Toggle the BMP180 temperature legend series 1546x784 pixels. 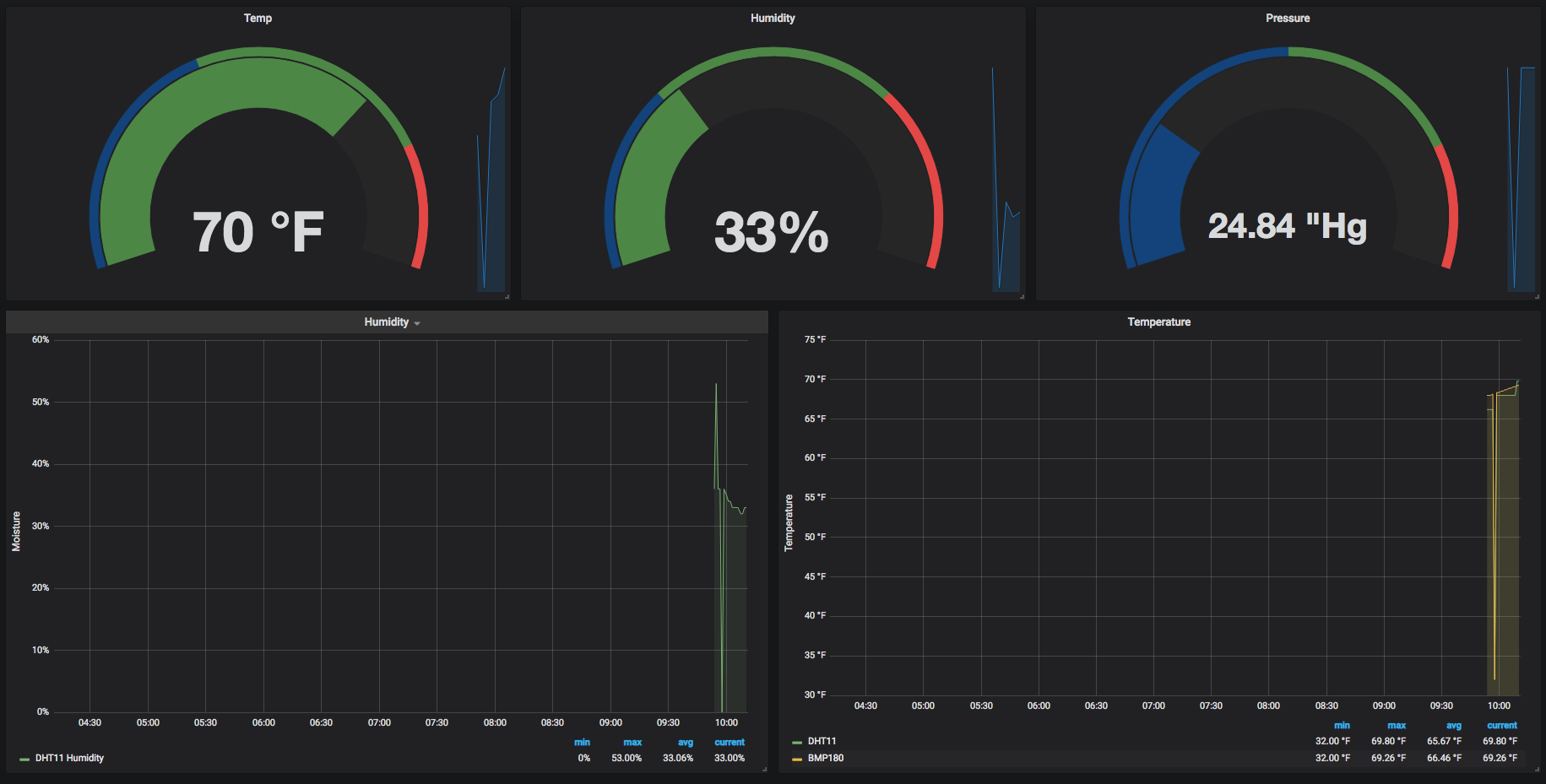[x=825, y=758]
